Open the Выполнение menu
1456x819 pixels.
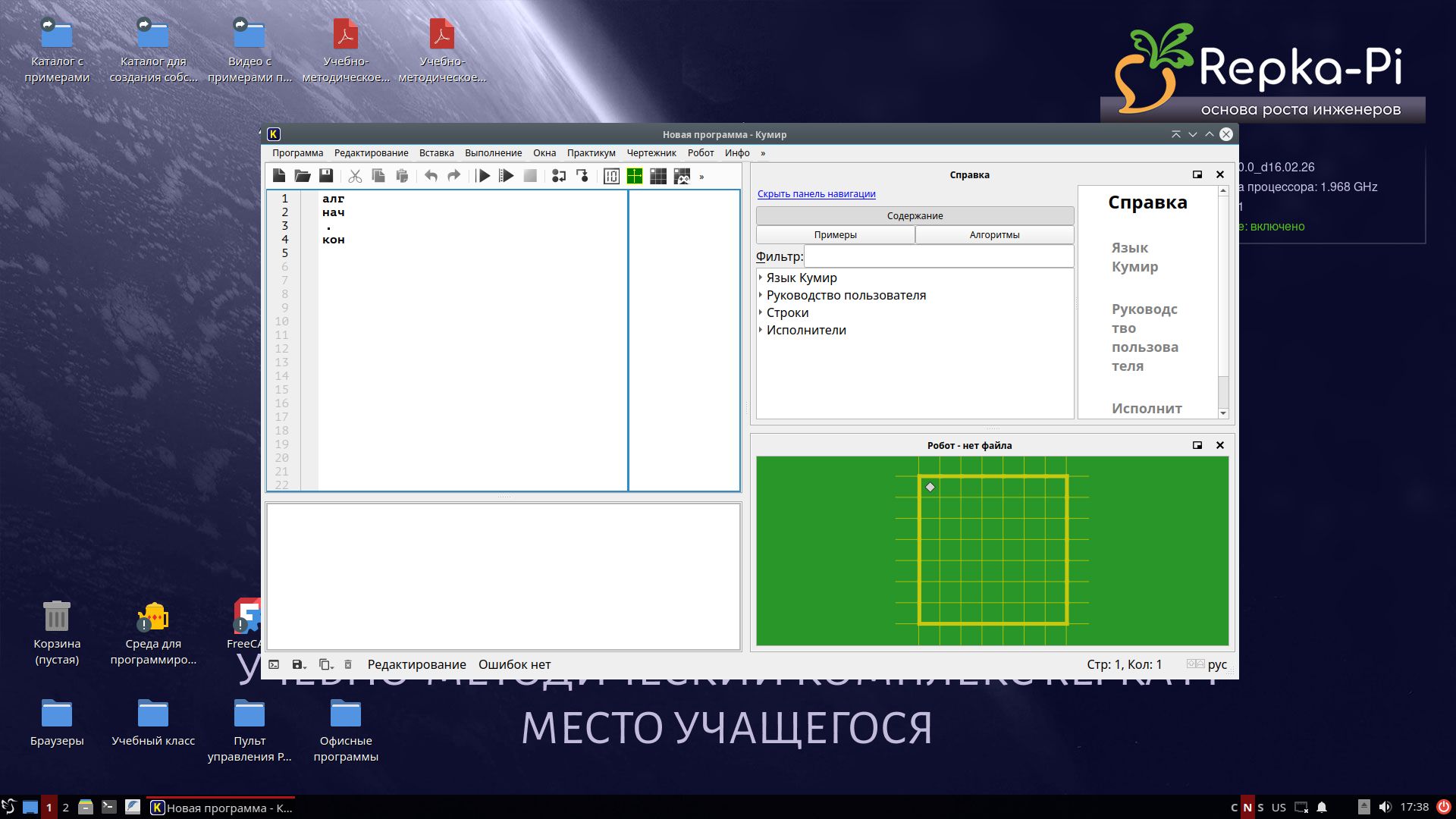click(493, 153)
